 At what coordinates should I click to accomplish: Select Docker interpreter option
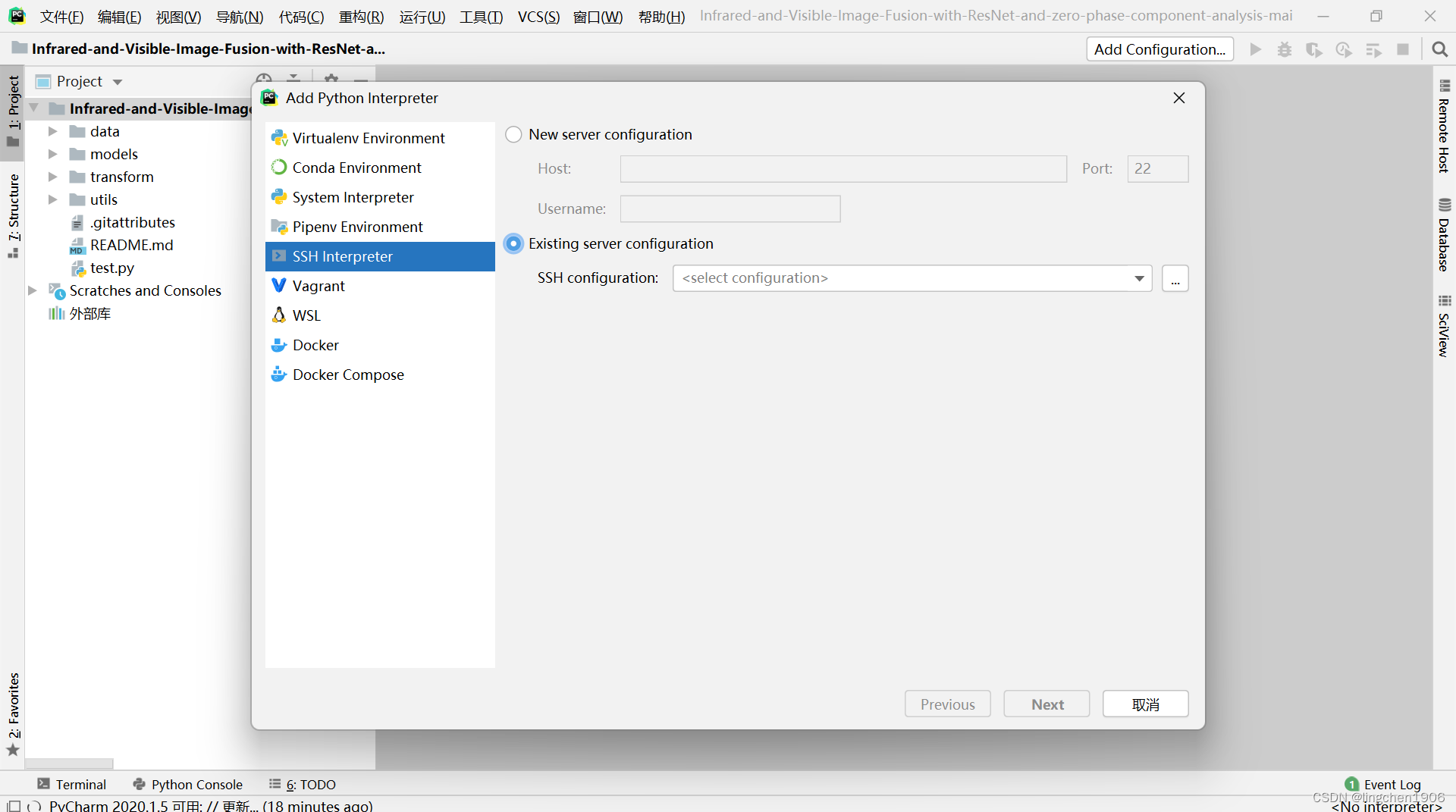point(380,345)
